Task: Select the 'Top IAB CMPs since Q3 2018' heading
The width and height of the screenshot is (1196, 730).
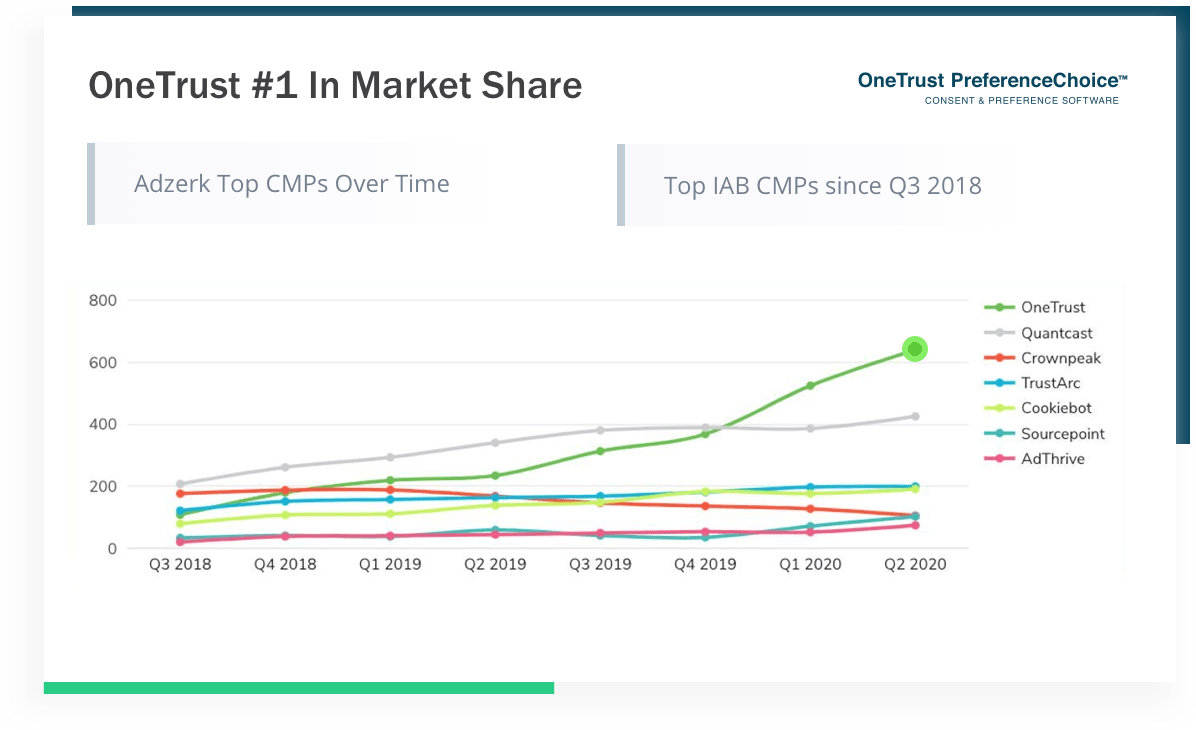Action: (822, 185)
